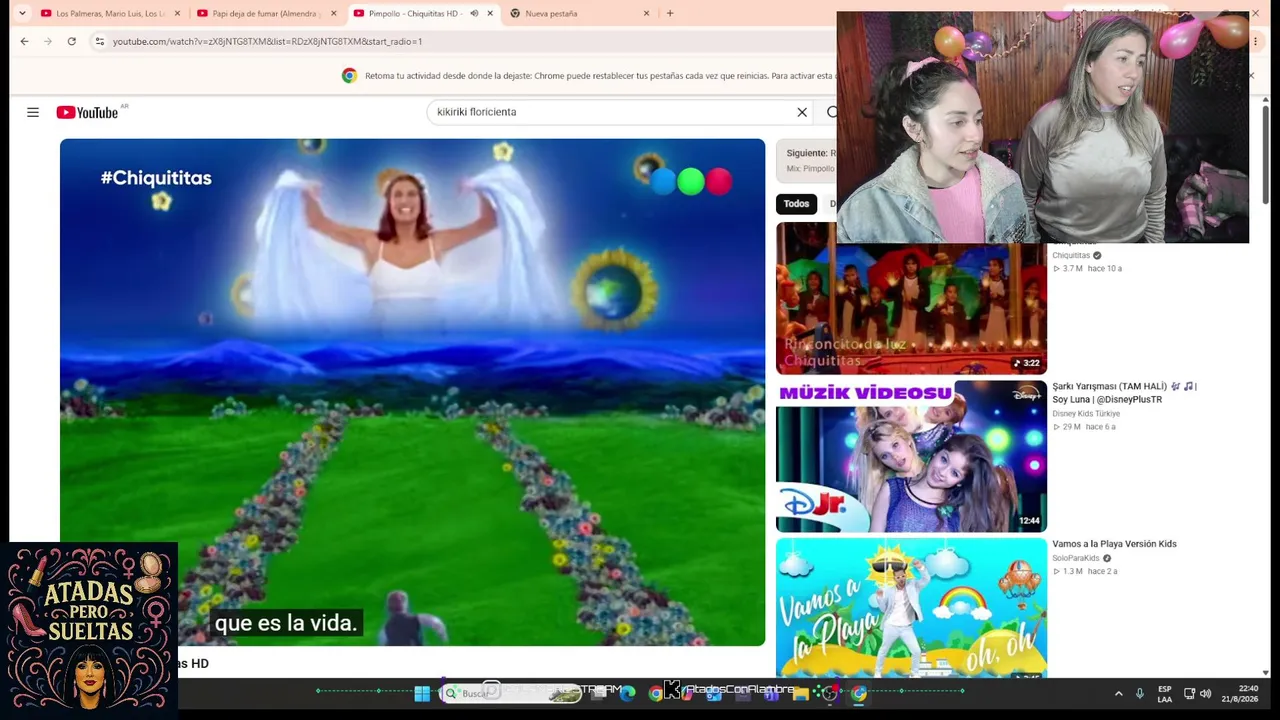Open the tab search dropdown arrow
1280x720 pixels.
pos(22,13)
